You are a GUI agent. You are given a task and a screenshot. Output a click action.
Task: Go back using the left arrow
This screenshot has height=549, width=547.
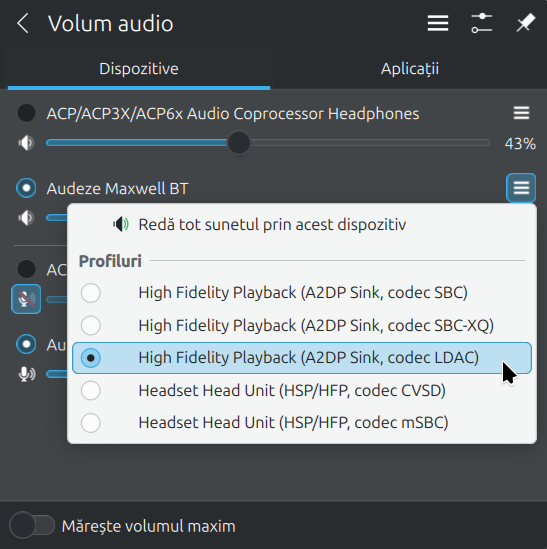click(x=23, y=23)
